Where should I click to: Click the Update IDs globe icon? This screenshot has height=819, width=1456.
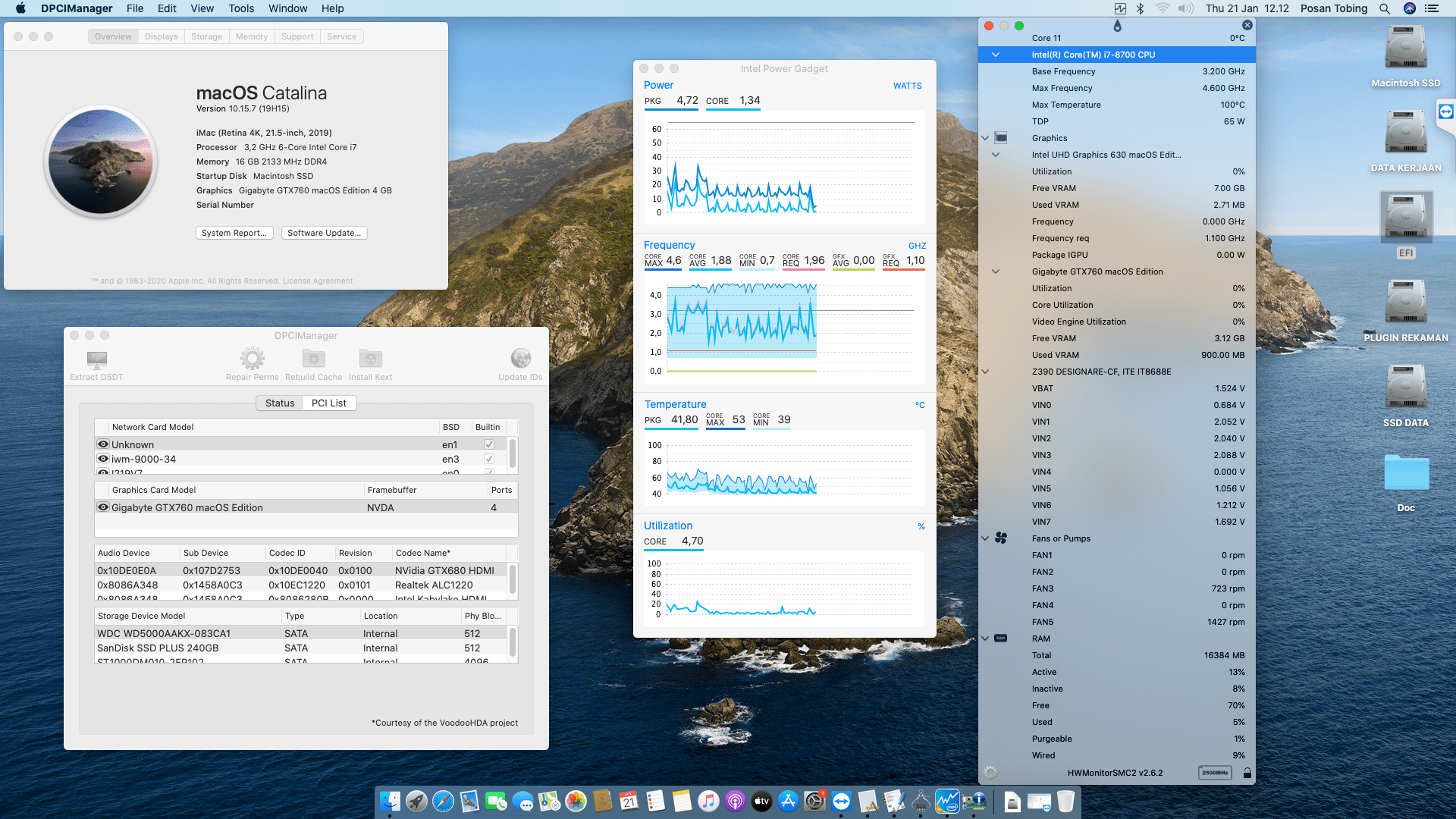pyautogui.click(x=520, y=358)
